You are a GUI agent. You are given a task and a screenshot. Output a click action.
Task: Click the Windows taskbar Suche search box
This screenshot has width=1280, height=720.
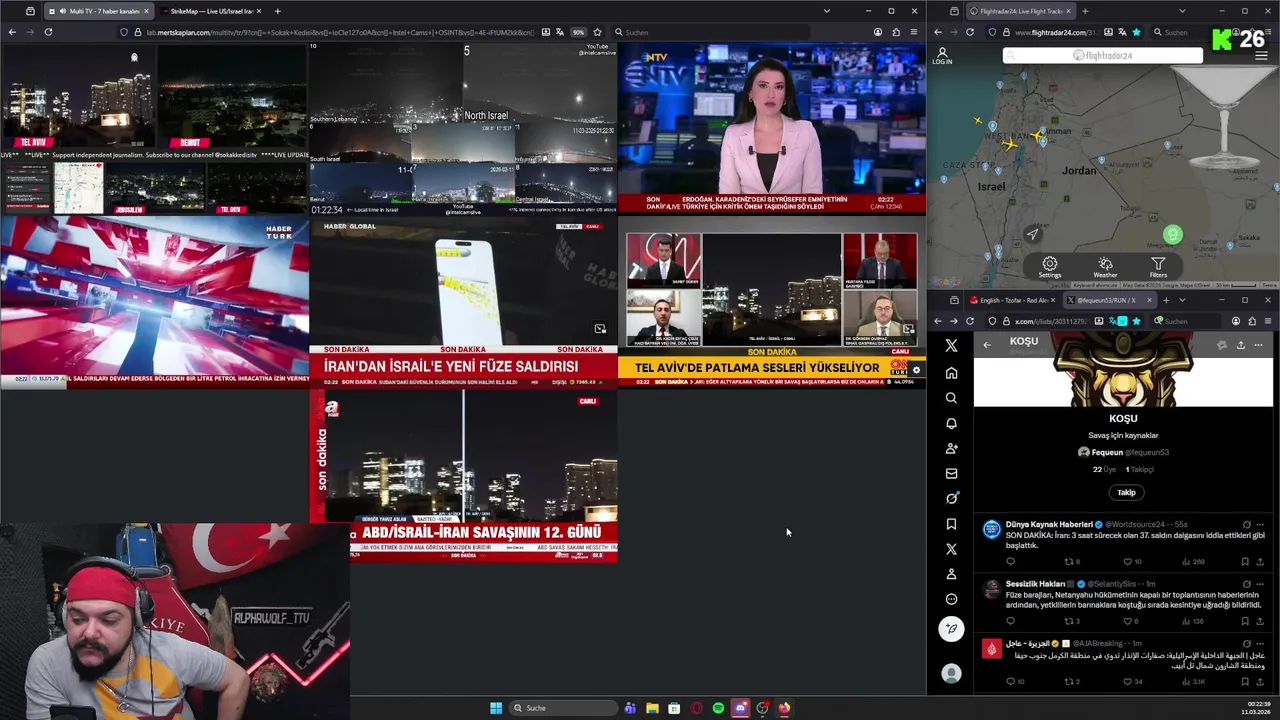(563, 708)
